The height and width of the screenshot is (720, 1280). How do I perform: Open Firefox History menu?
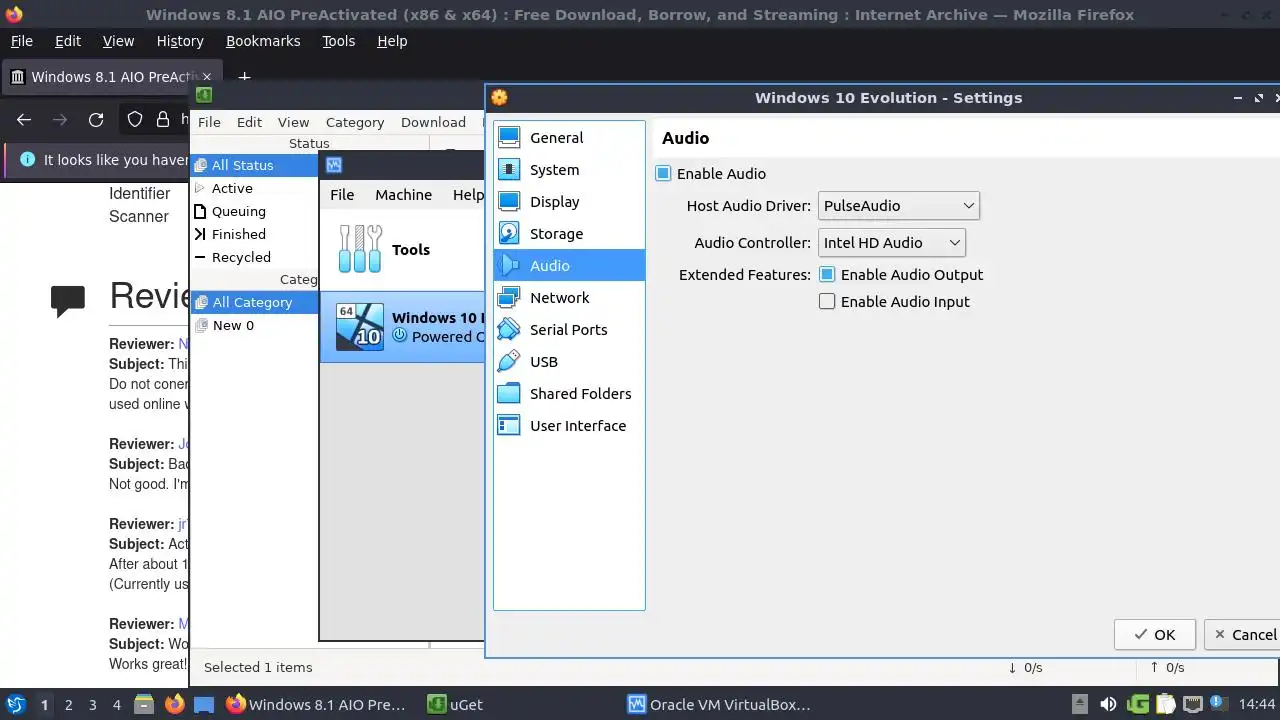(180, 41)
